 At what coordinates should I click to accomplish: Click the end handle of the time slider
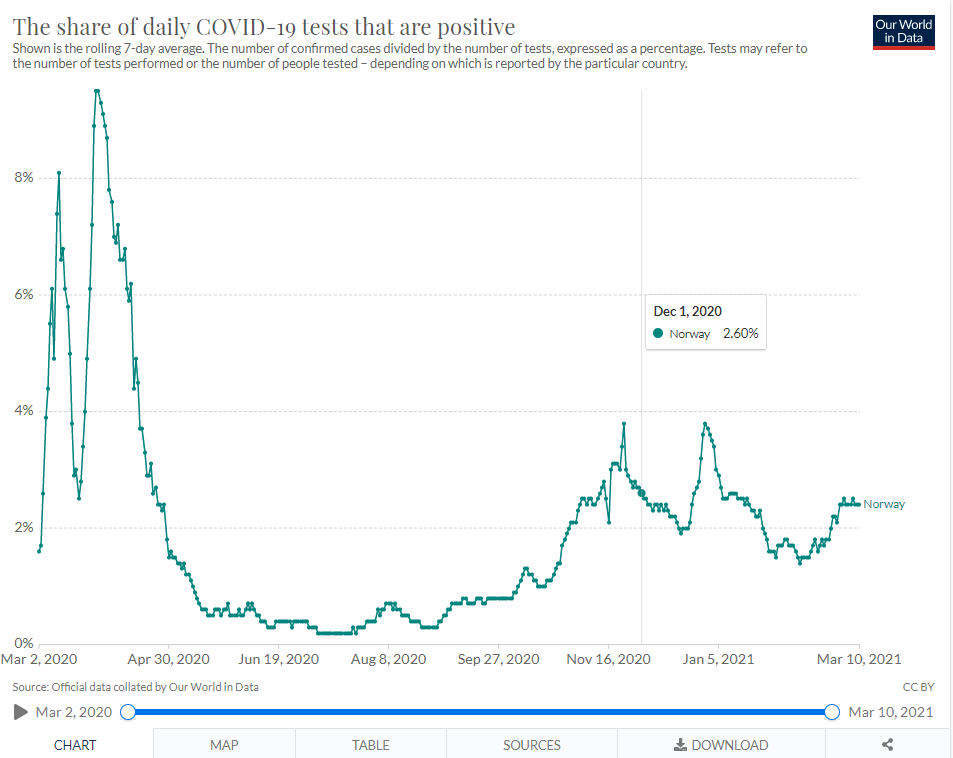[x=832, y=712]
